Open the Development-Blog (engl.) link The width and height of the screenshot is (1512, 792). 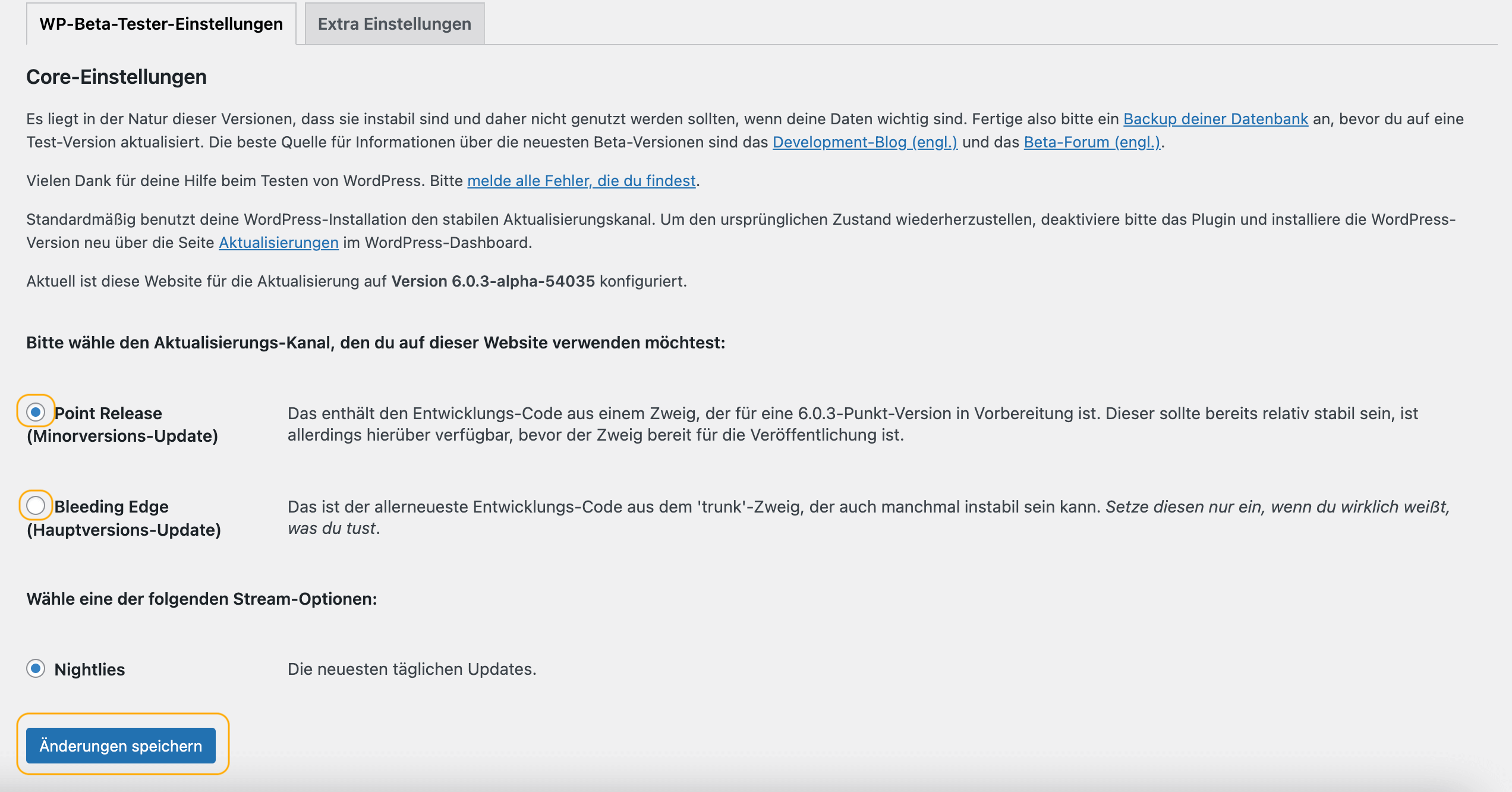[x=865, y=142]
